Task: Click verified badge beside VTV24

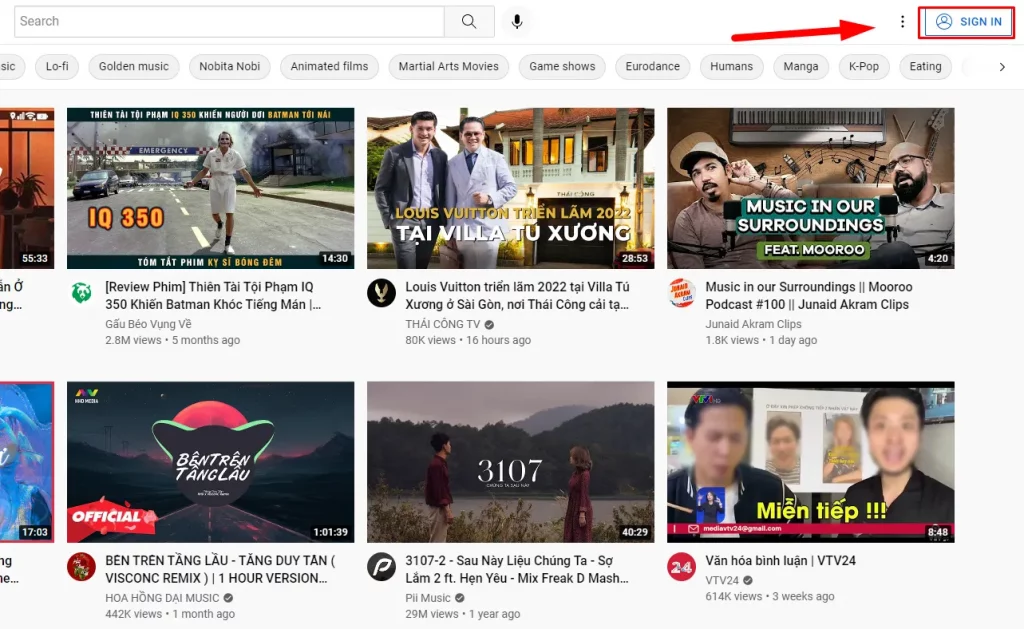Action: click(748, 581)
